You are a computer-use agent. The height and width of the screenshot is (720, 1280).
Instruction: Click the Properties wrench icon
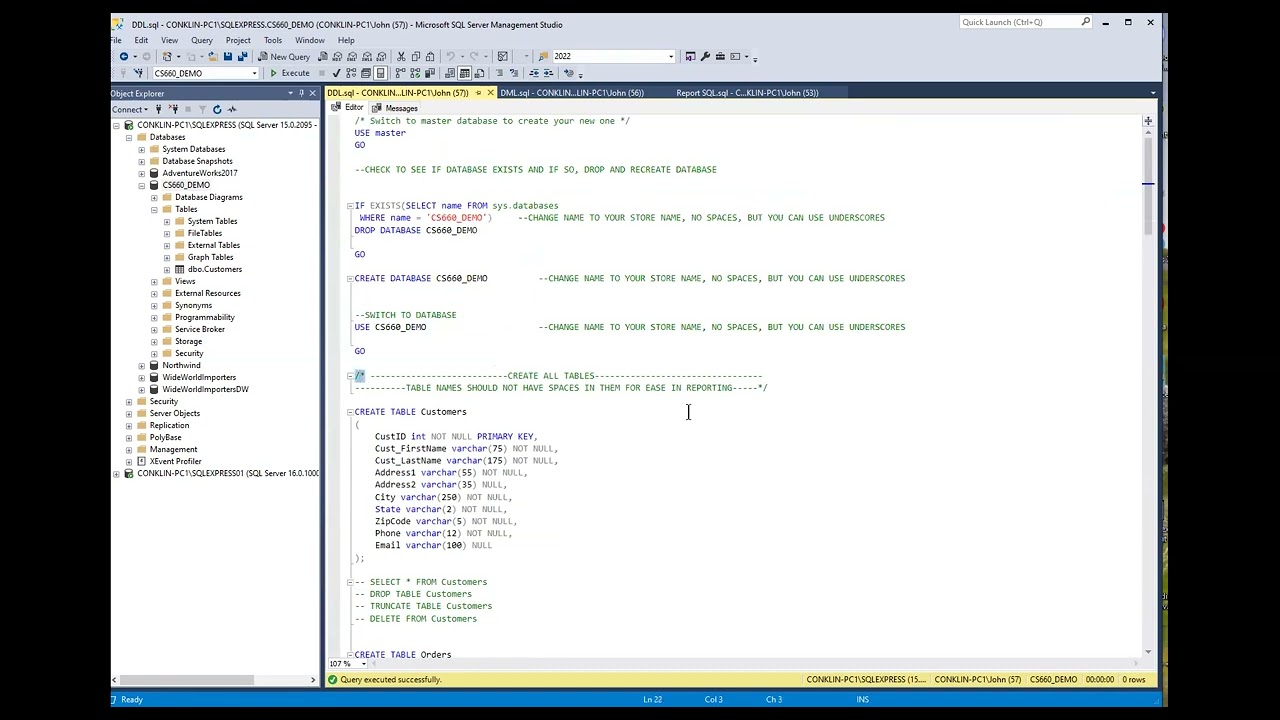coord(705,57)
